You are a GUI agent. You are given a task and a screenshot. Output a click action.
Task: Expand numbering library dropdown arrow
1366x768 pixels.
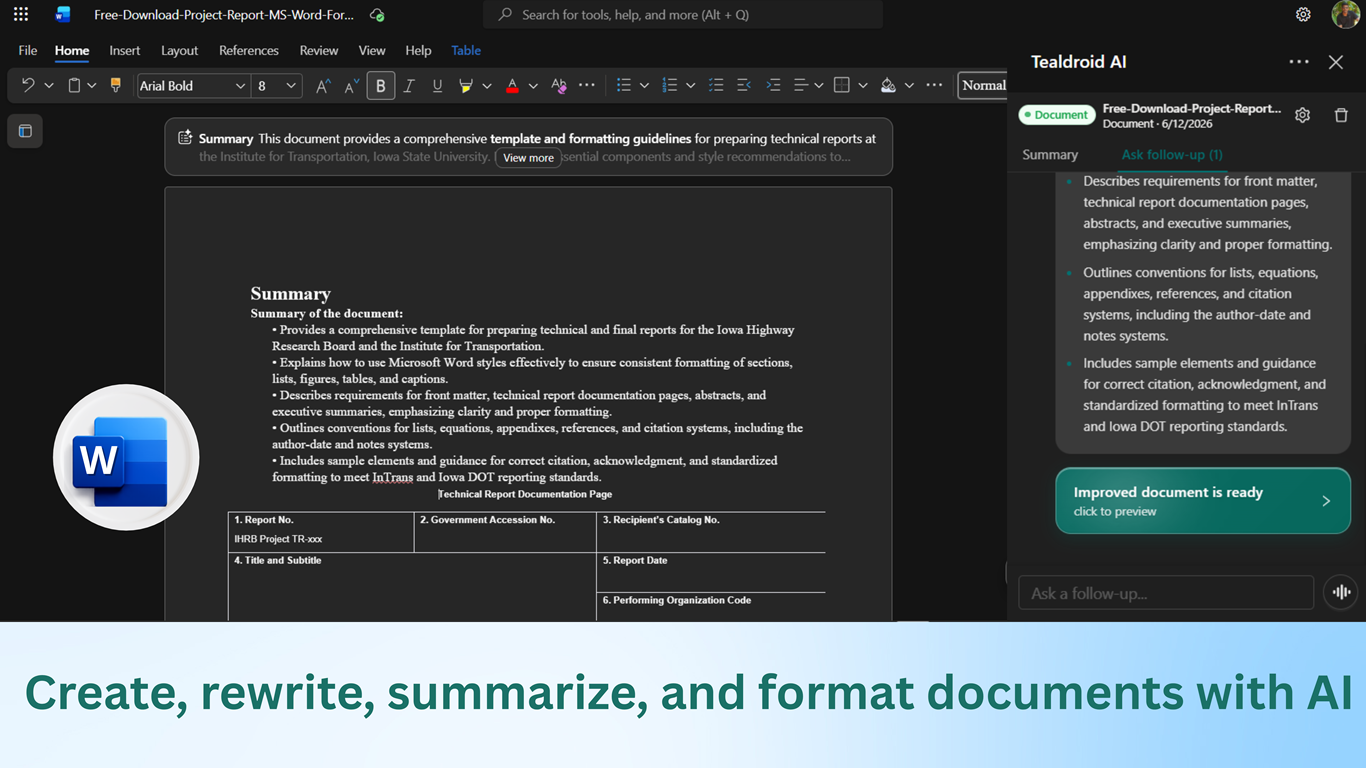tap(690, 86)
